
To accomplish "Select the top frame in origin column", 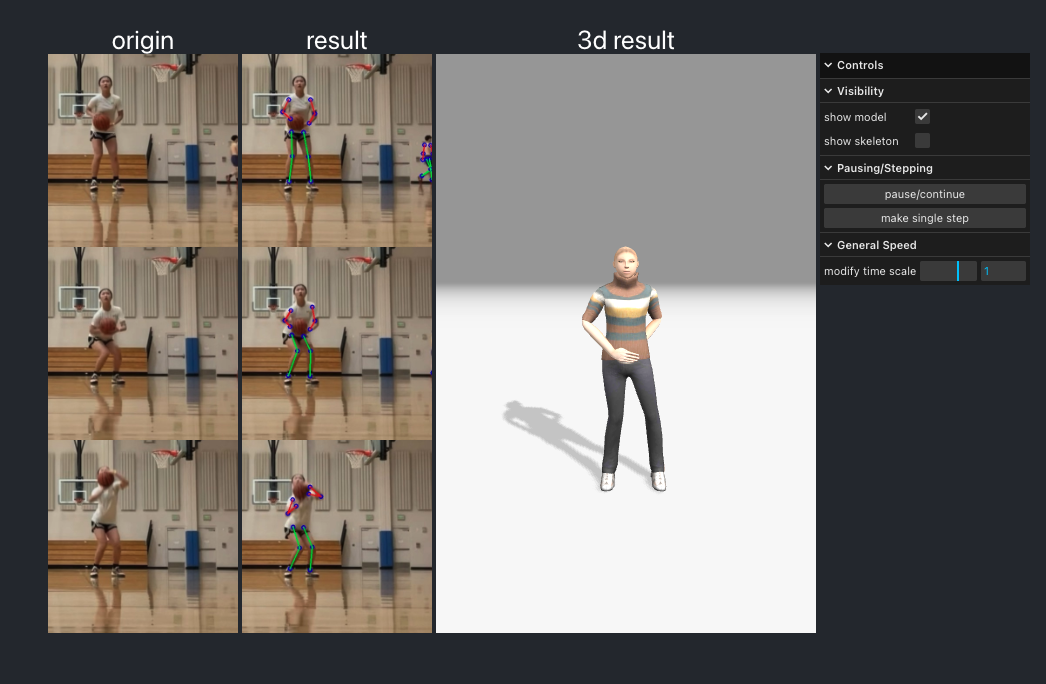I will 142,150.
